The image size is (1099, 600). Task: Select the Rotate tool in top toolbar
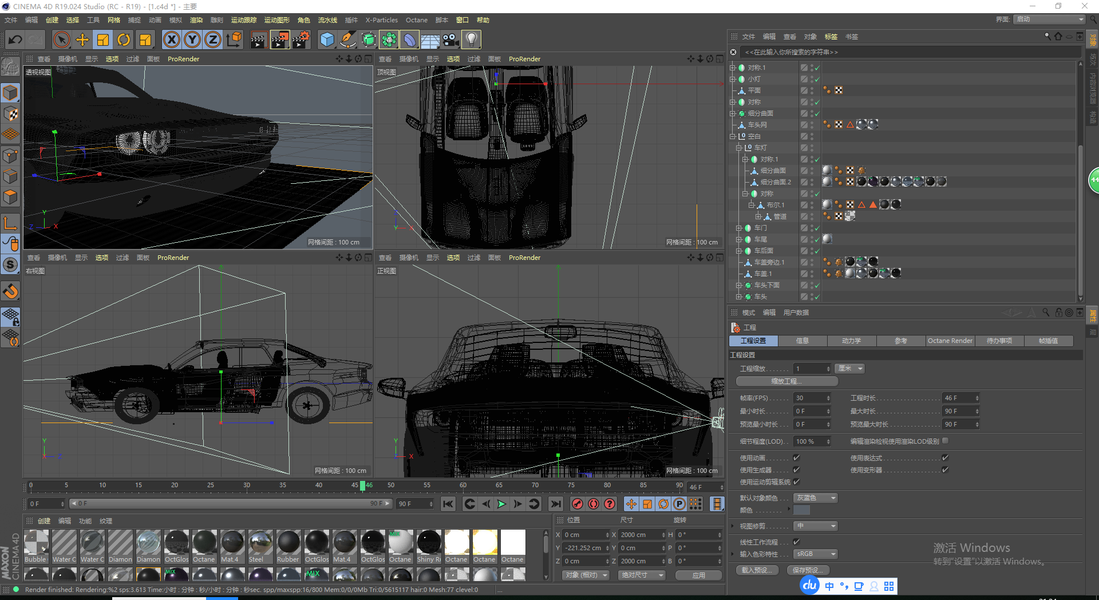point(124,40)
